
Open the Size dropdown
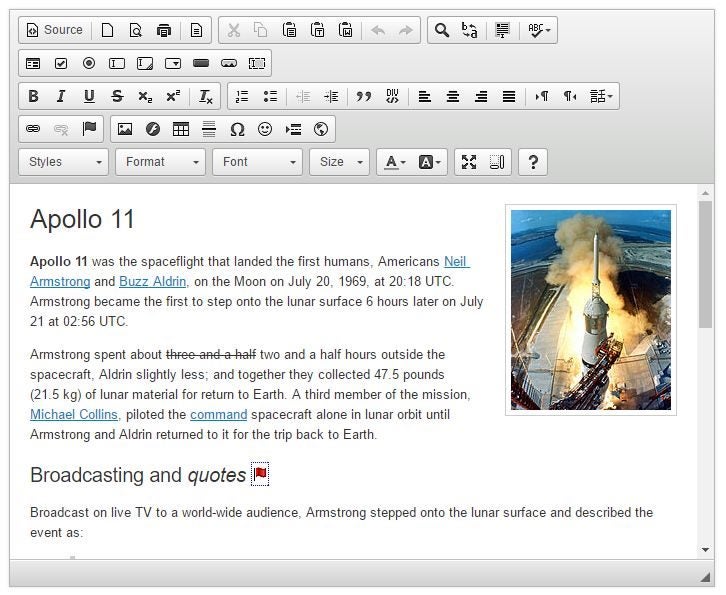(x=339, y=162)
